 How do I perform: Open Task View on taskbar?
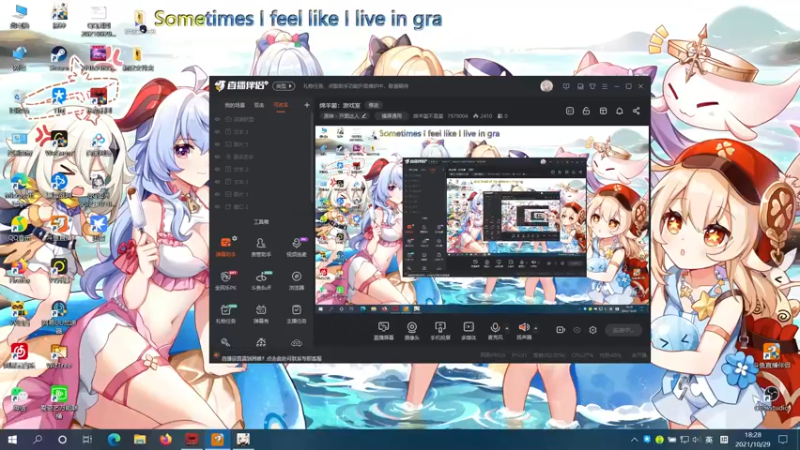click(x=87, y=439)
